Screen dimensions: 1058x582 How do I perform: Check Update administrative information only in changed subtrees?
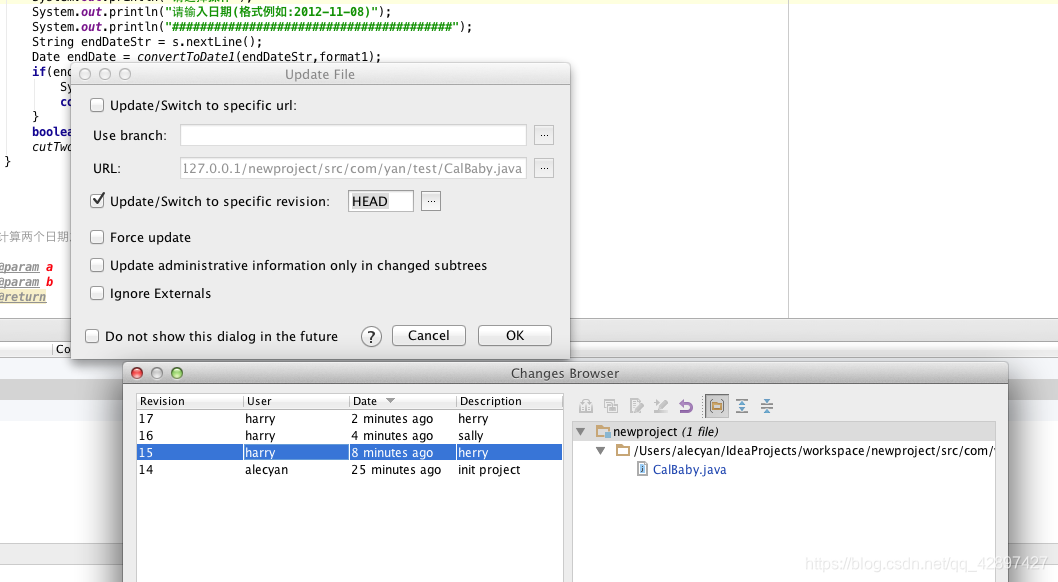click(97, 265)
